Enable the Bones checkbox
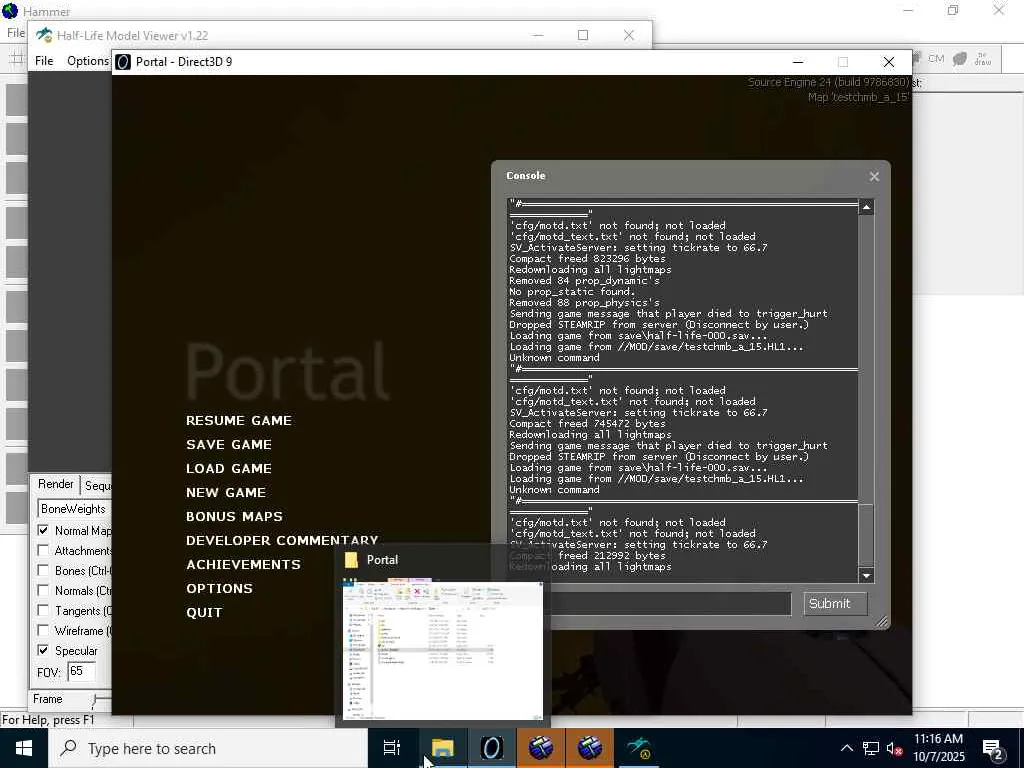 point(43,570)
